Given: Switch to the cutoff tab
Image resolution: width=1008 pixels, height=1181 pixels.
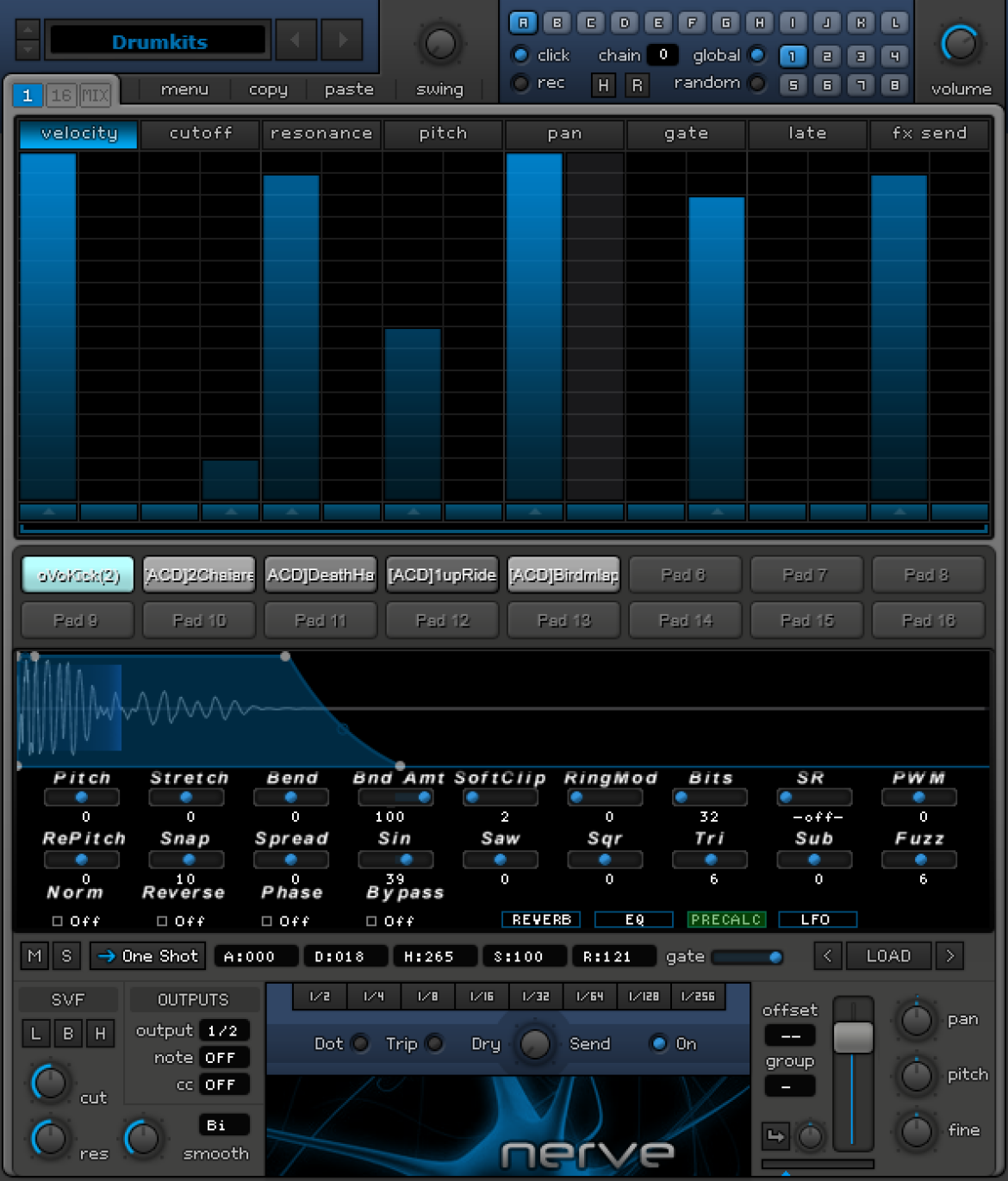Looking at the screenshot, I should 200,134.
